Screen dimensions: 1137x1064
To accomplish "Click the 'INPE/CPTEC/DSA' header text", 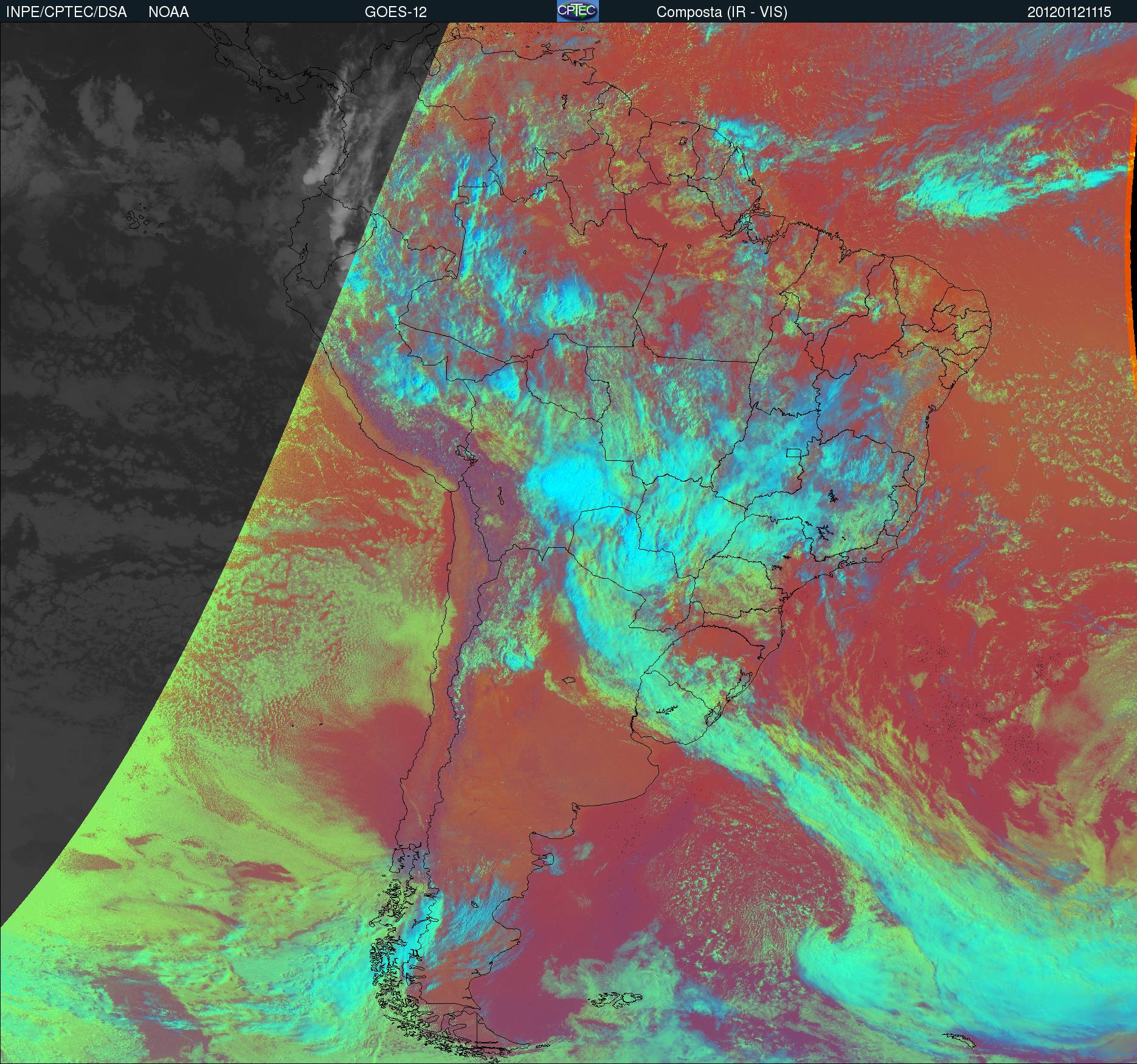I will 66,12.
